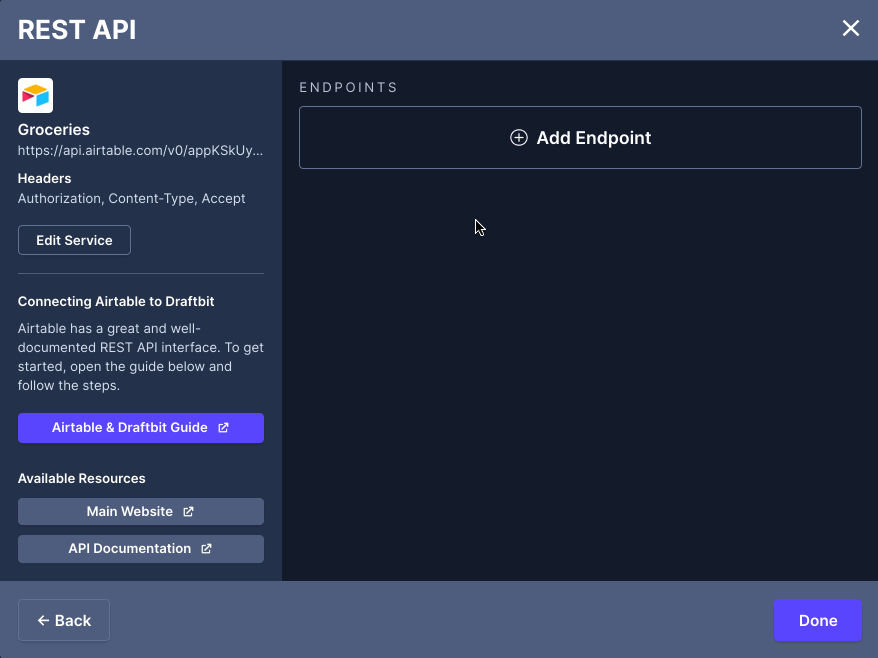The image size is (878, 658).
Task: Click the api.airtable.com base URL text
Action: [140, 151]
